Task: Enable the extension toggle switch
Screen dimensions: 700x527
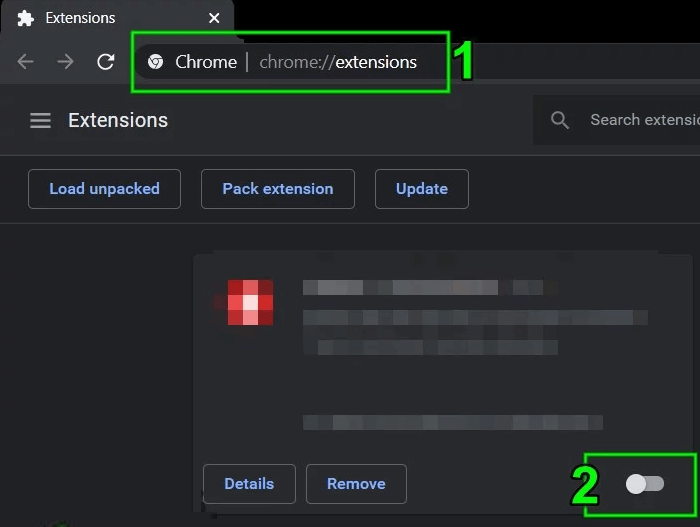Action: [x=645, y=484]
